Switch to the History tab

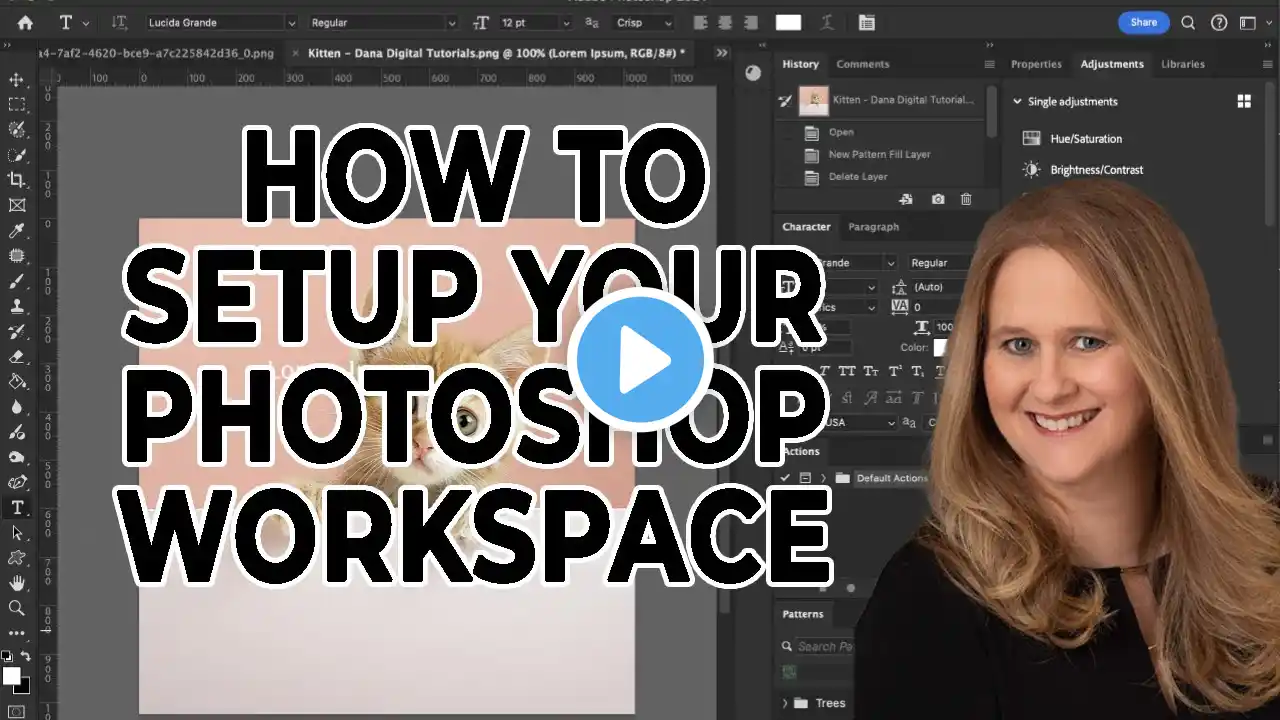click(x=800, y=64)
